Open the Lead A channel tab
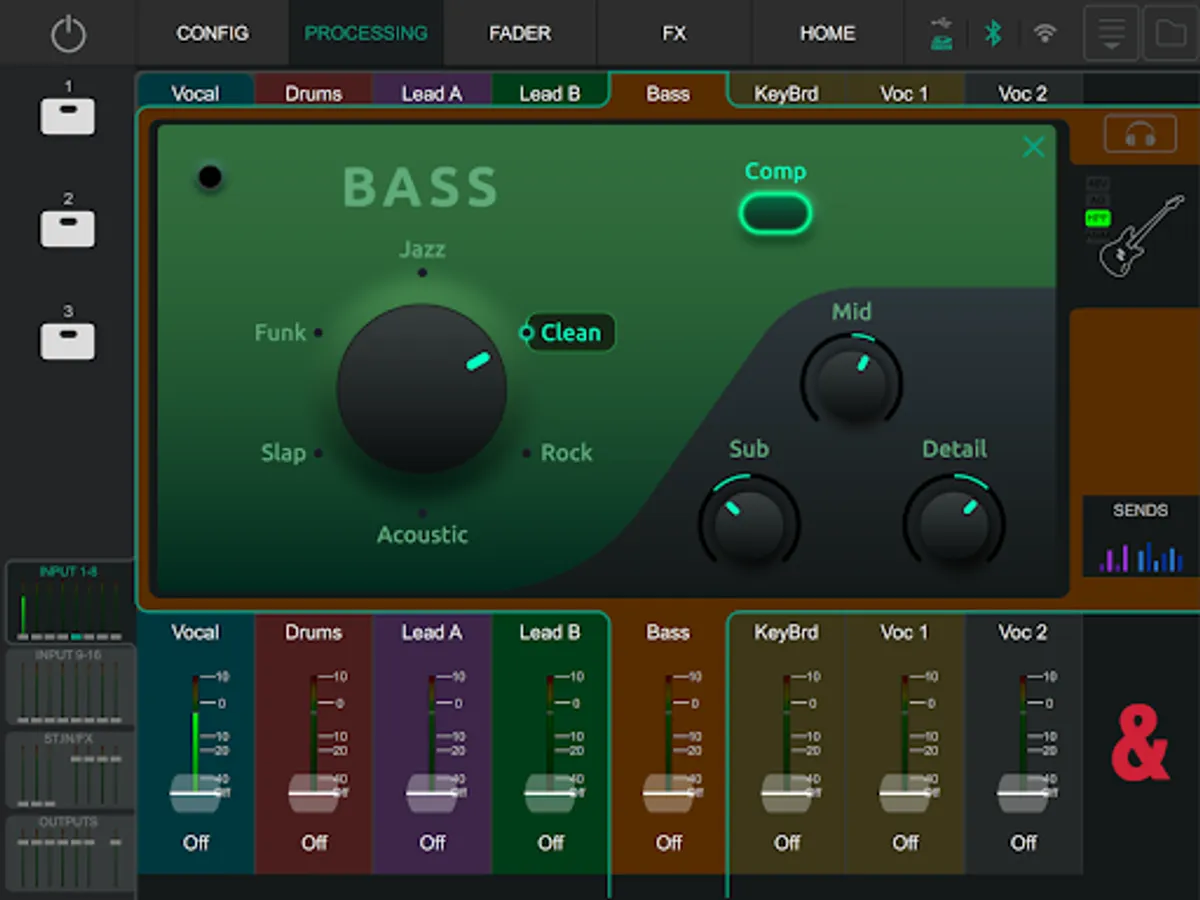1200x900 pixels. (431, 93)
